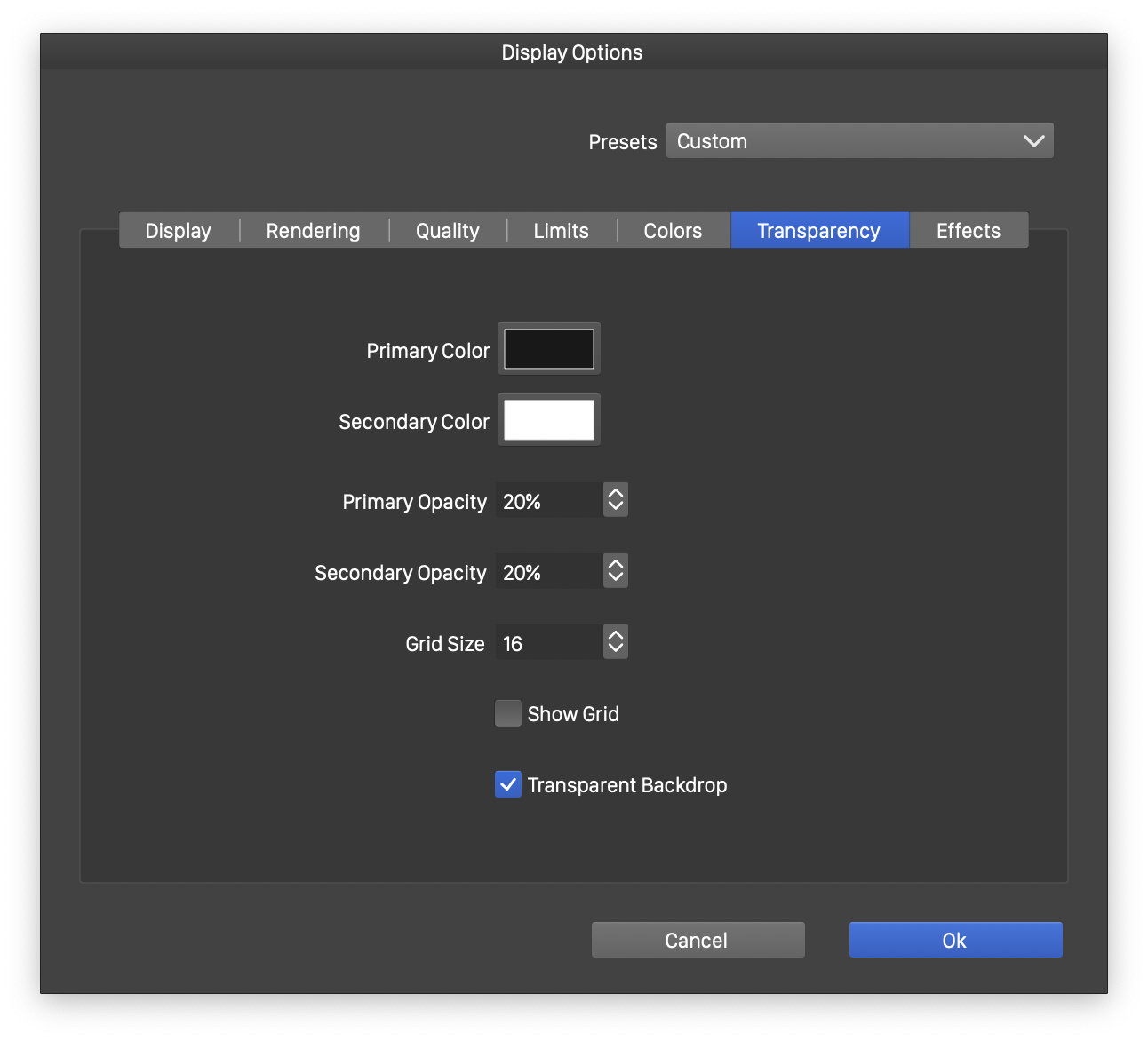This screenshot has height=1041, width=1148.
Task: Click the Secondary Opacity value field
Action: (548, 572)
